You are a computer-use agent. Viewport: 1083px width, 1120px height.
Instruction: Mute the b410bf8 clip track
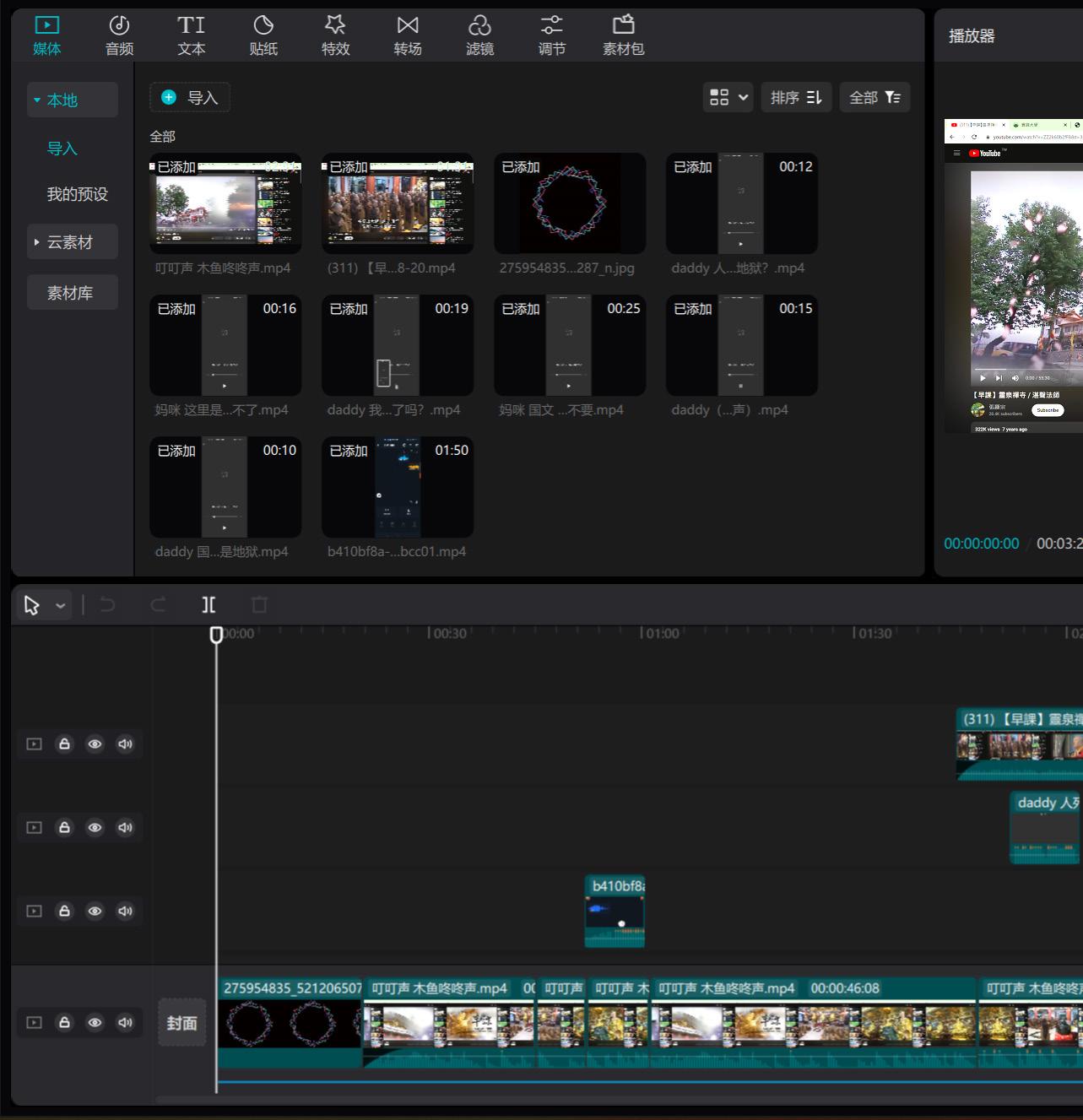point(125,911)
